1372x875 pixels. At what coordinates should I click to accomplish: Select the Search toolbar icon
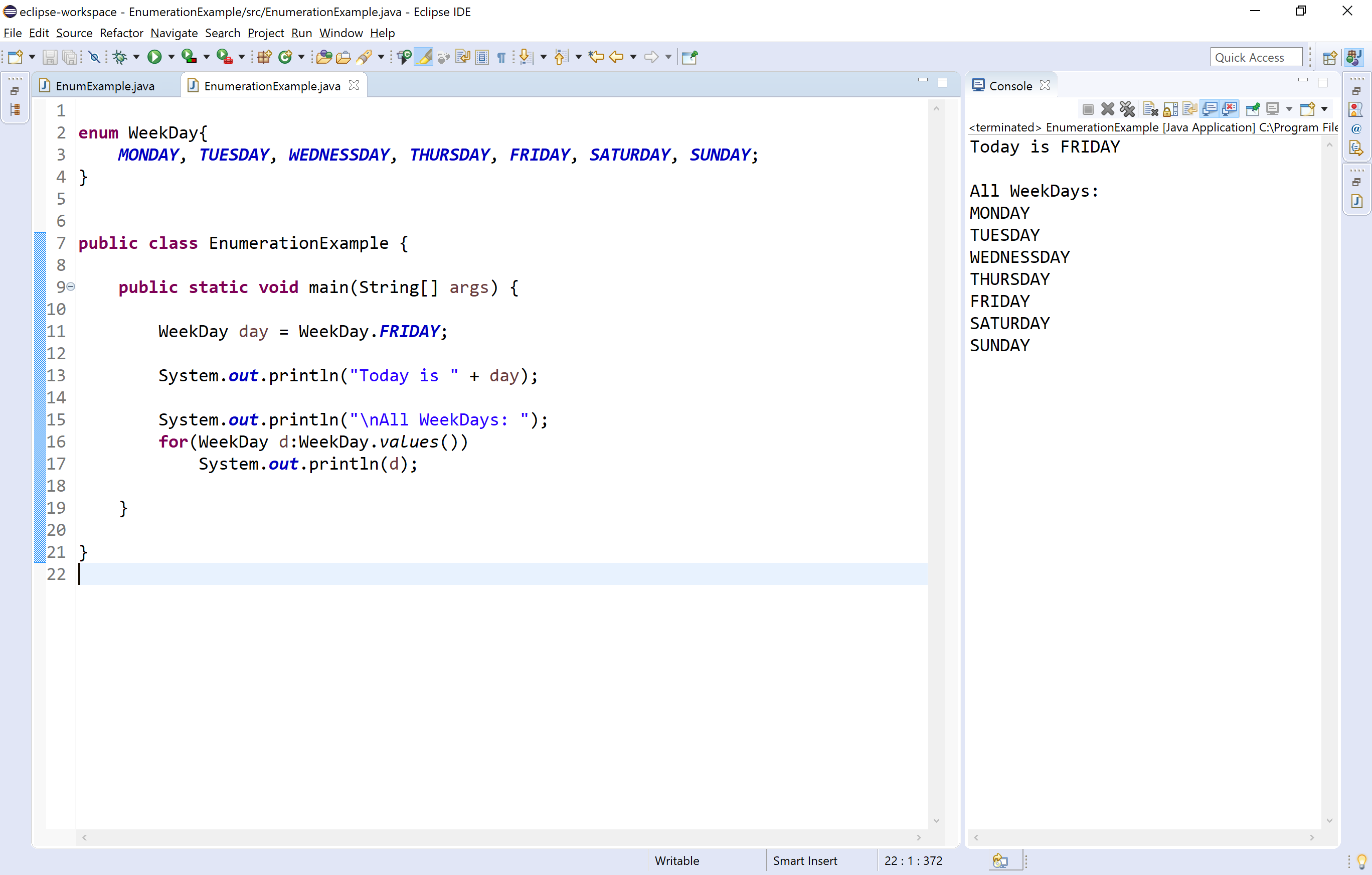coord(365,56)
